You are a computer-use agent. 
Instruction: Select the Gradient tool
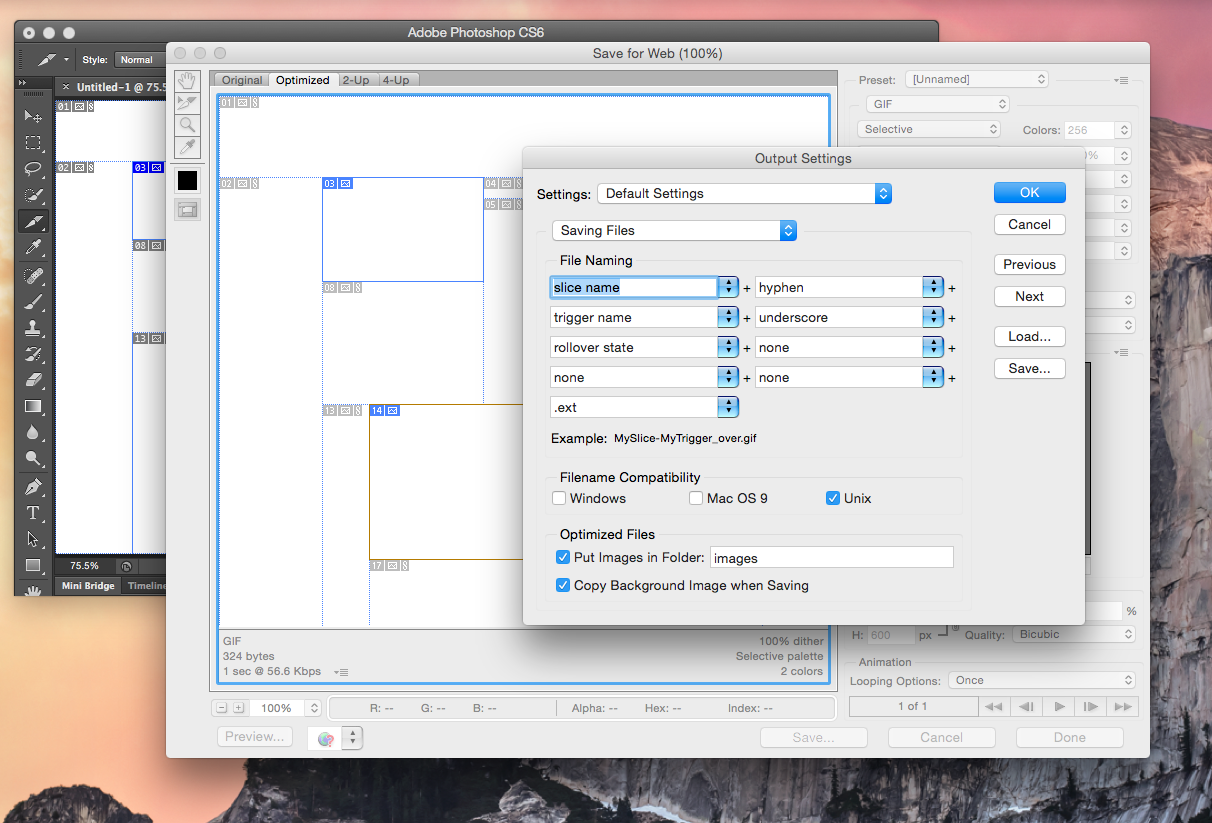click(33, 406)
